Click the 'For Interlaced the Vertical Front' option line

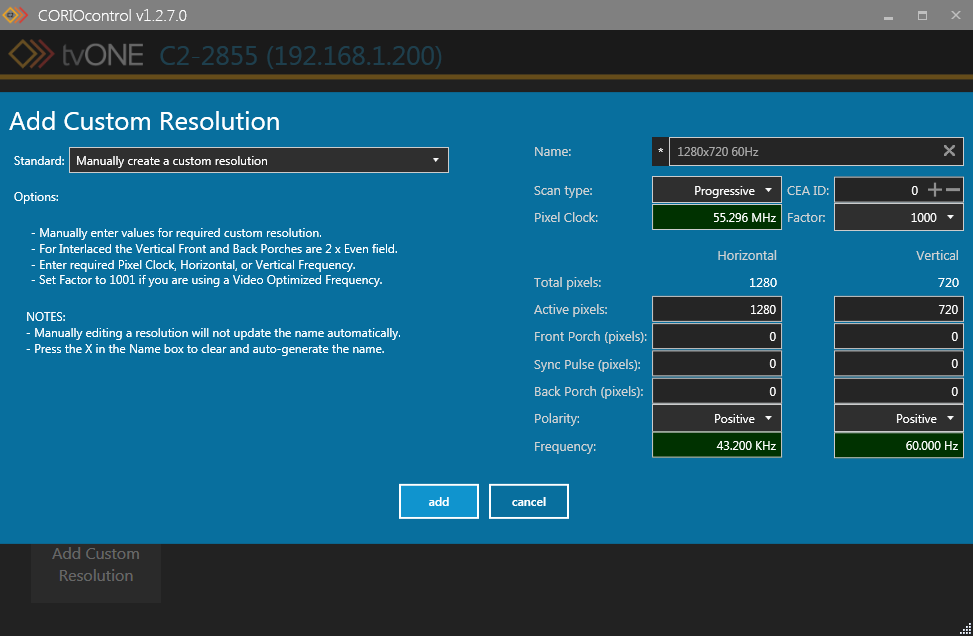click(x=214, y=249)
